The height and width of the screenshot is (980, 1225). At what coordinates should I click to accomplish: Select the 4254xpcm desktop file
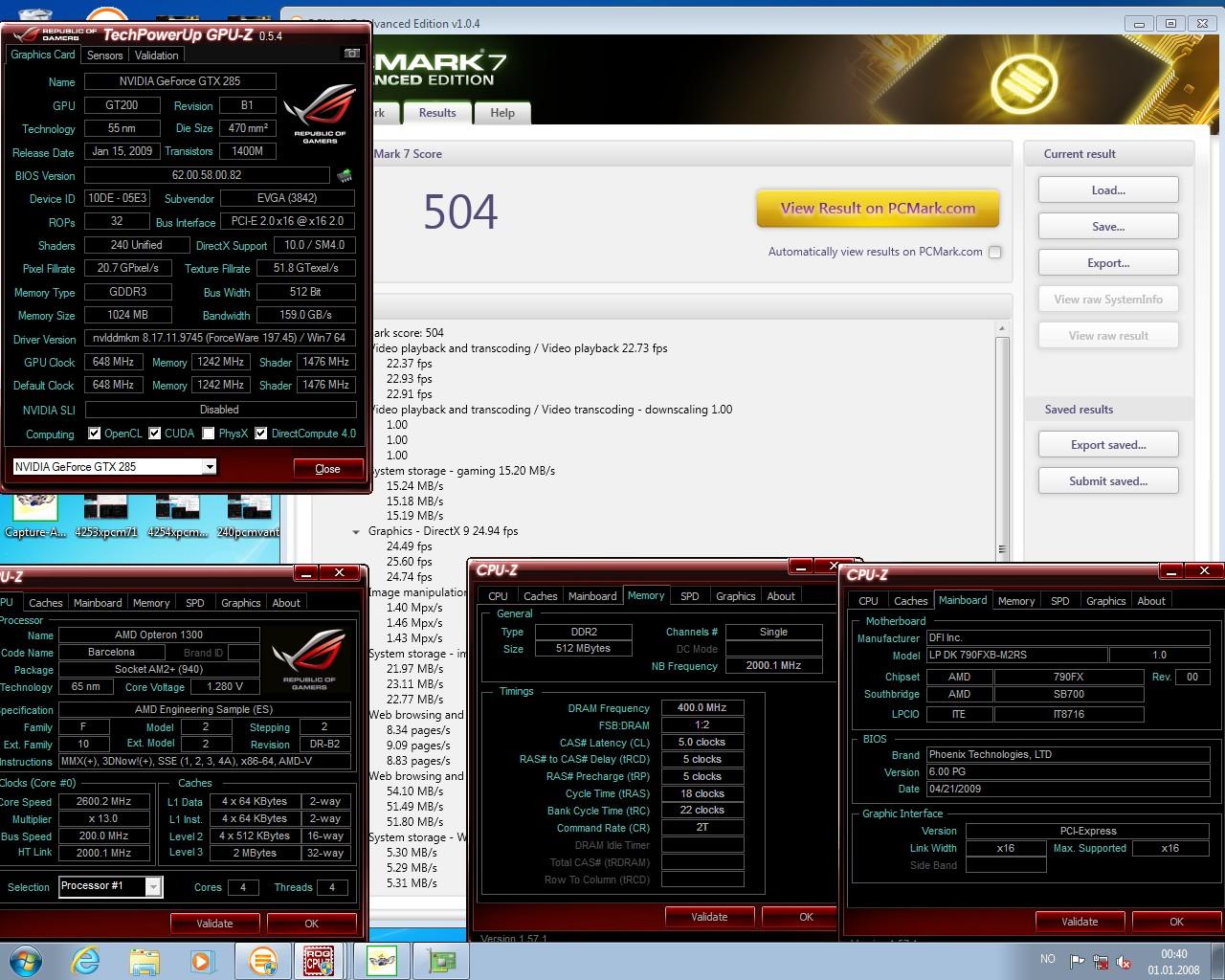[x=177, y=516]
